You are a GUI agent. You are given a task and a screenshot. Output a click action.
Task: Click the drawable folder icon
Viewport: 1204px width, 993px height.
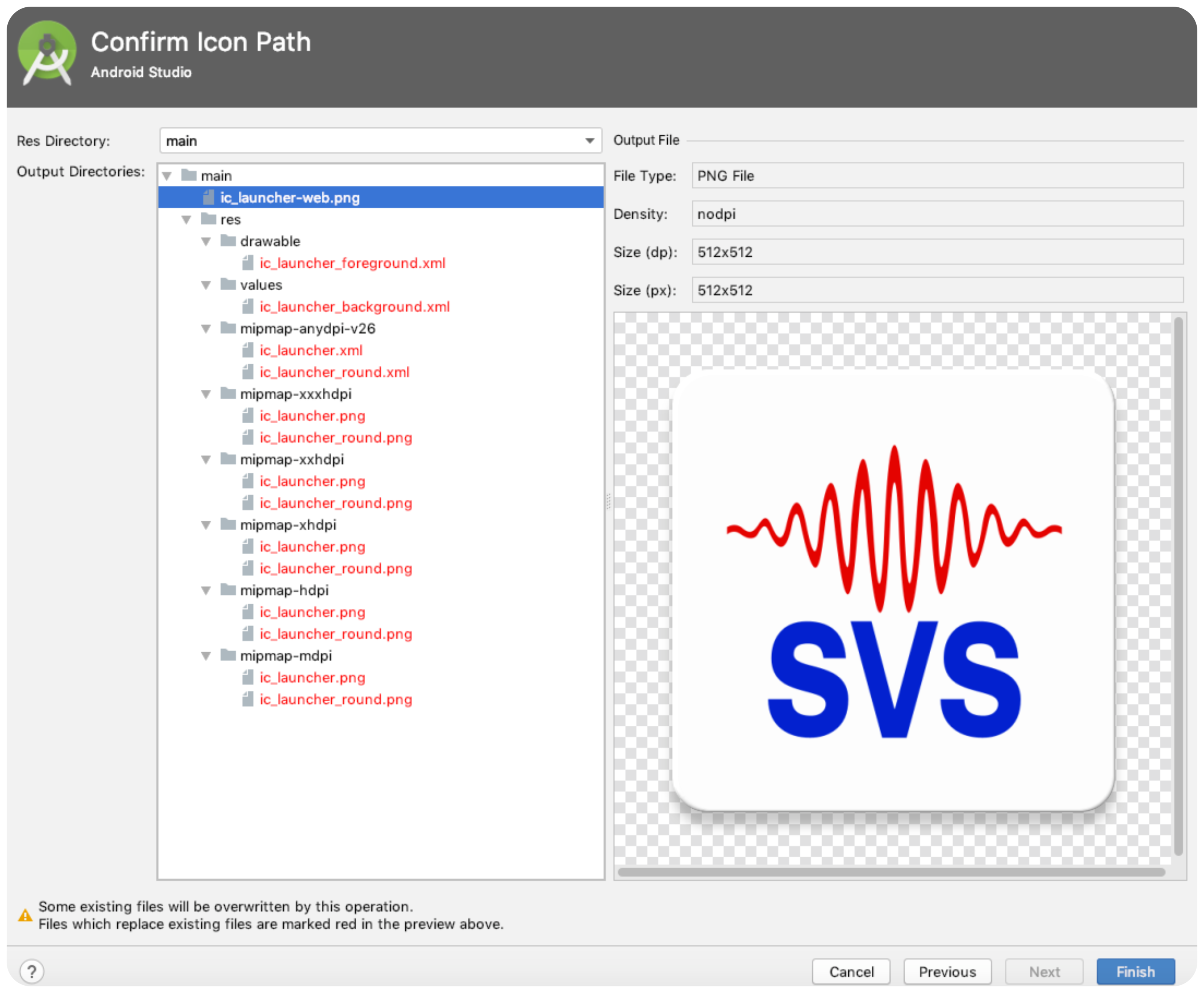pos(228,241)
